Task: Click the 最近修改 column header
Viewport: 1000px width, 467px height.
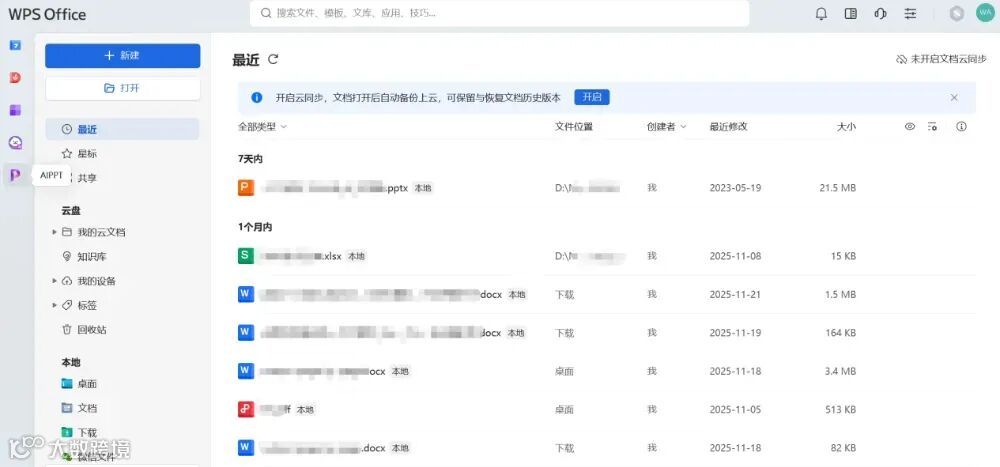Action: pyautogui.click(x=728, y=126)
